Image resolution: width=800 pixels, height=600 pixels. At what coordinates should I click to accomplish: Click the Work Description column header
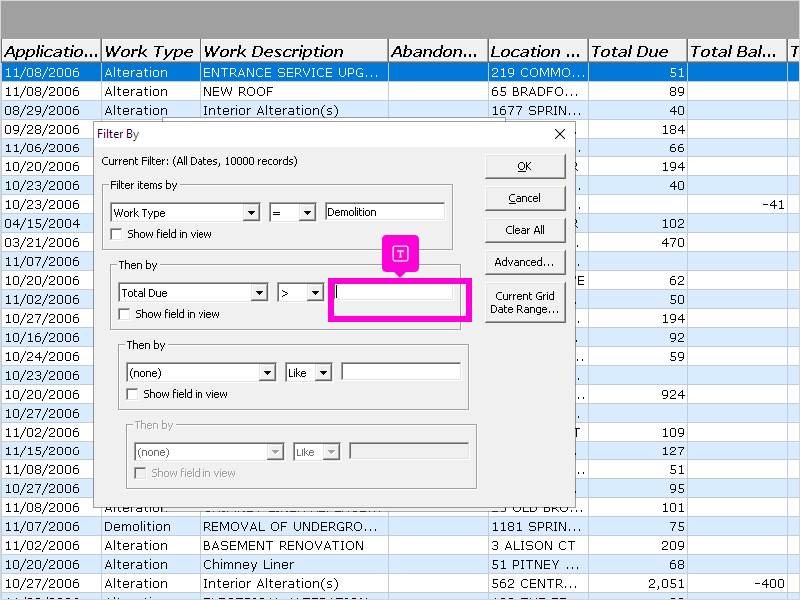(x=294, y=51)
